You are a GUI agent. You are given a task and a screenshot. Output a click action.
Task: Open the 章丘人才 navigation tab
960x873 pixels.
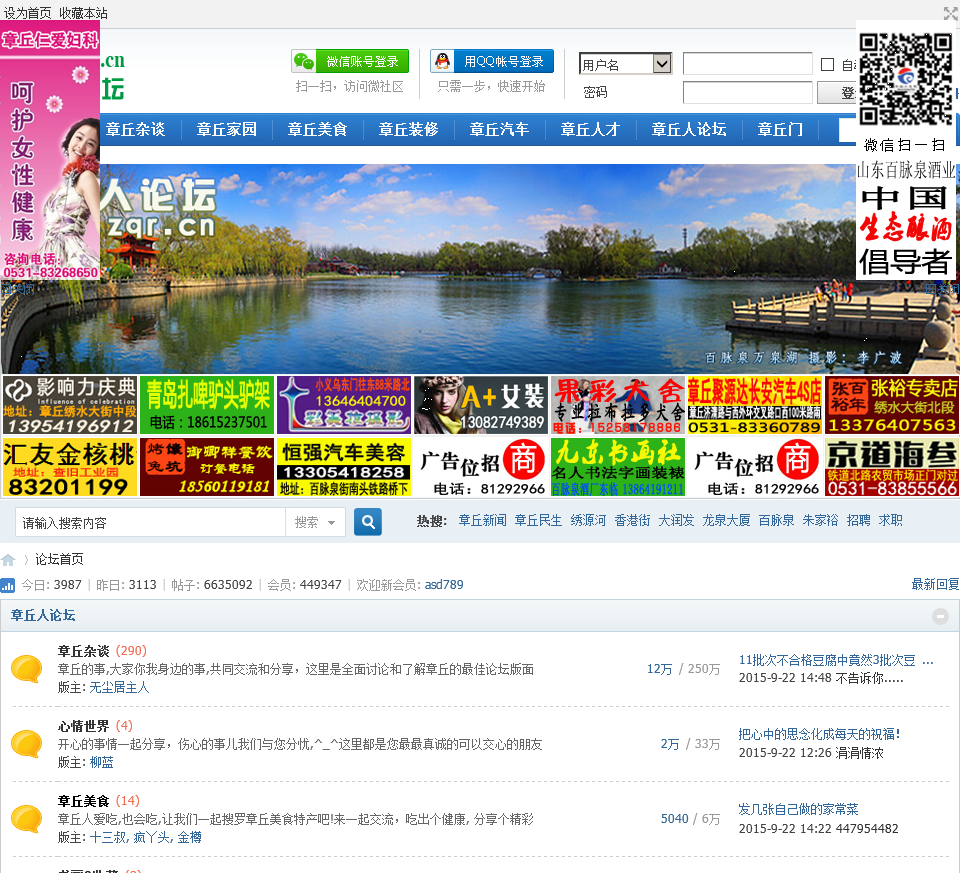(x=590, y=129)
